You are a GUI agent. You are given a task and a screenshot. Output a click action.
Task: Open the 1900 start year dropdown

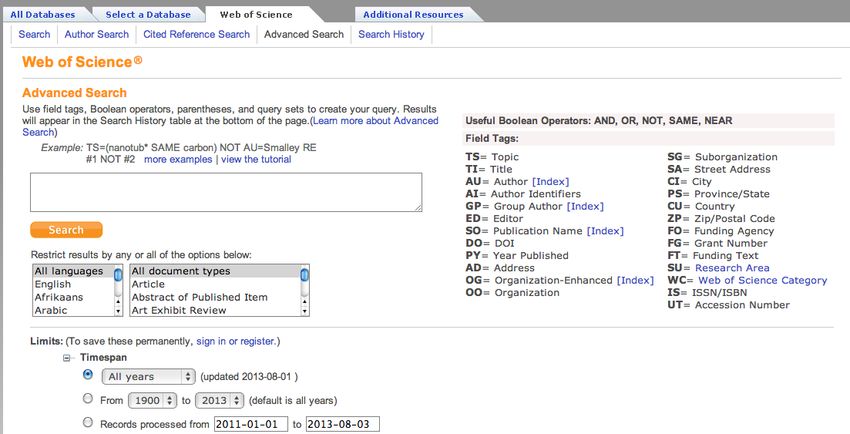click(x=152, y=400)
